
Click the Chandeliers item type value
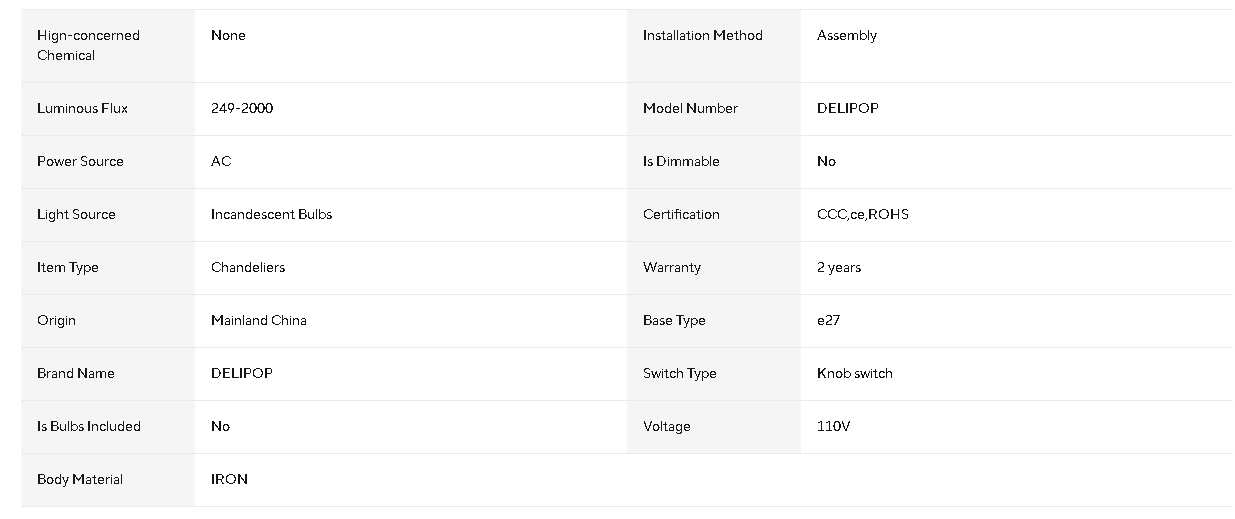pos(248,267)
